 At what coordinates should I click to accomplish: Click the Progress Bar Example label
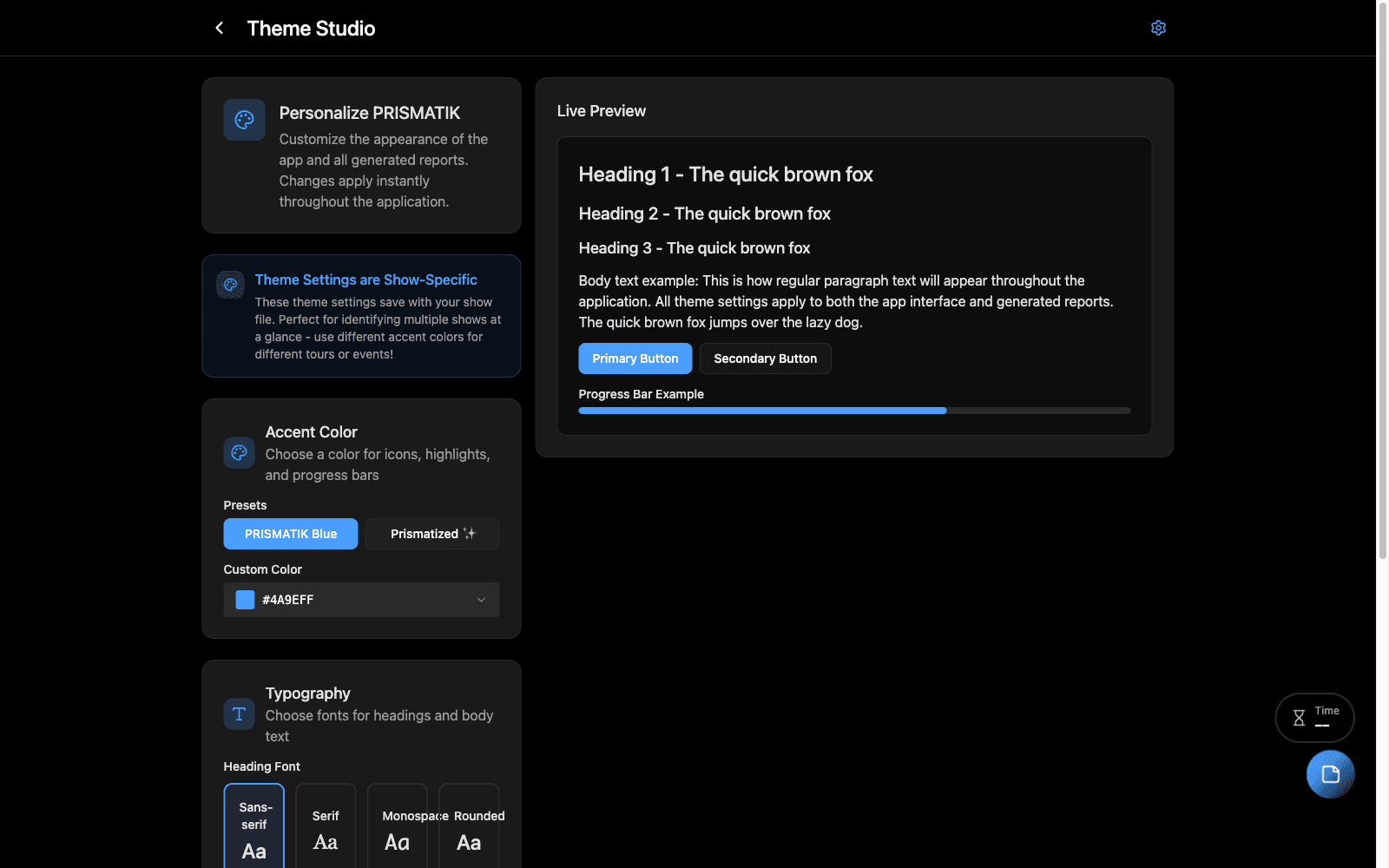pos(642,394)
